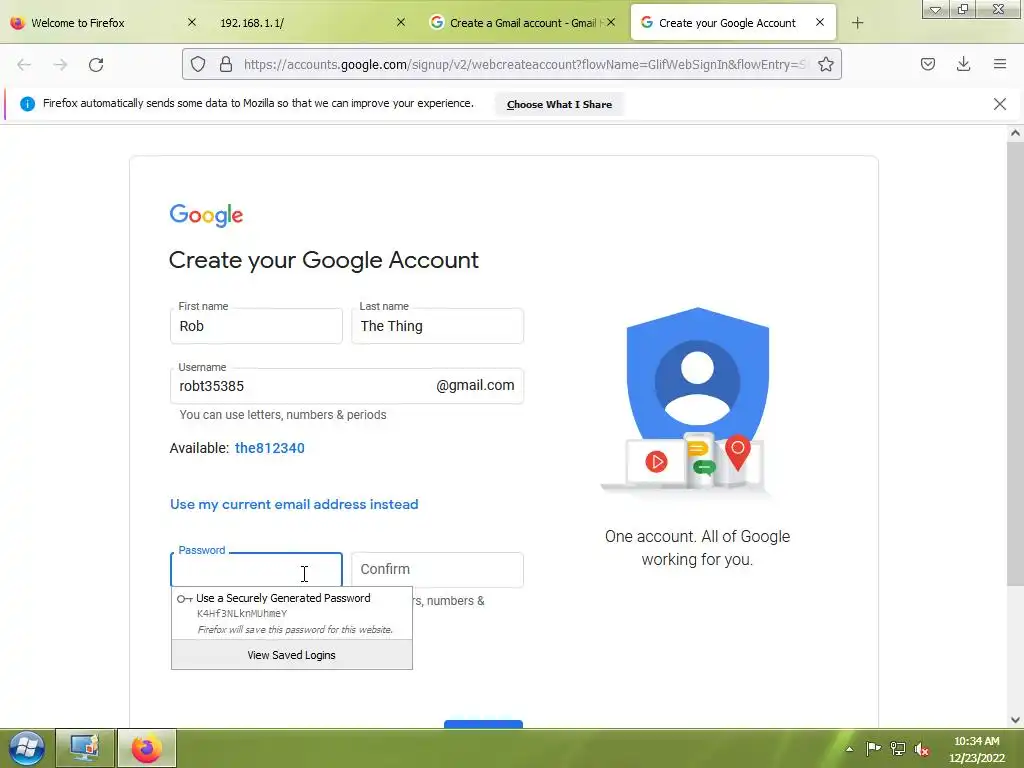This screenshot has height=768, width=1024.
Task: Click the First name field
Action: pyautogui.click(x=256, y=326)
